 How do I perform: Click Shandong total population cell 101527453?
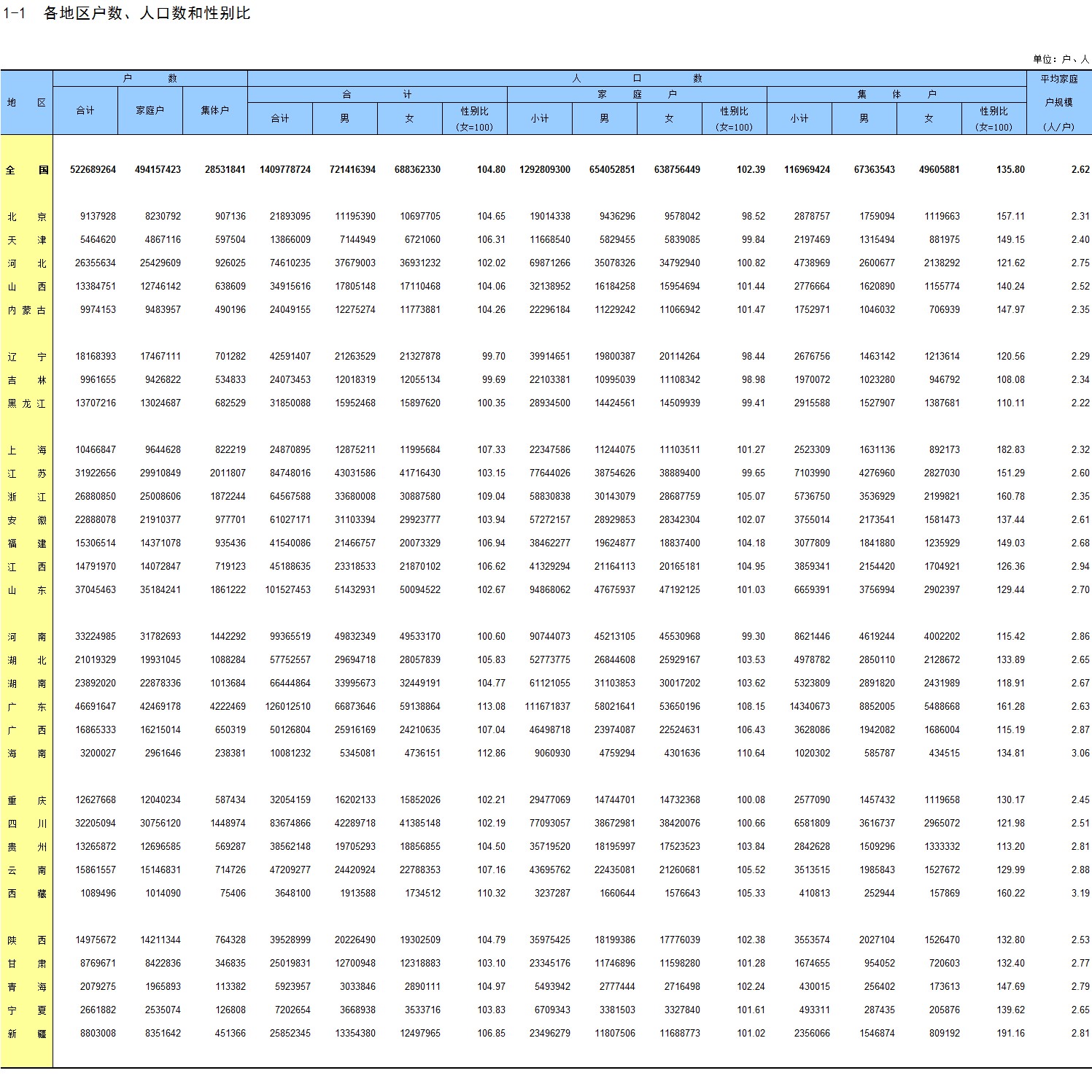point(287,590)
